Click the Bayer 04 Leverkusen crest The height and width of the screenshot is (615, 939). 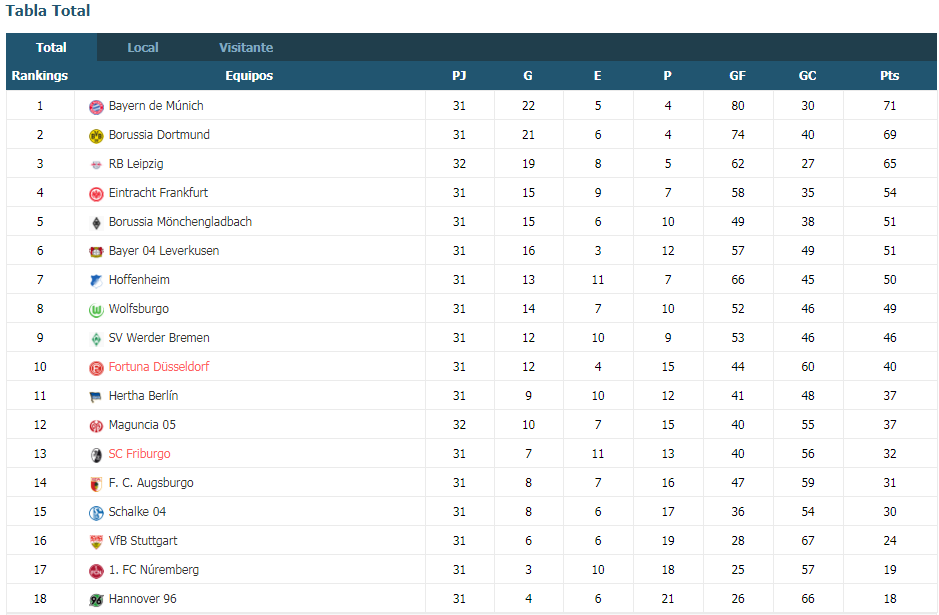pyautogui.click(x=96, y=252)
